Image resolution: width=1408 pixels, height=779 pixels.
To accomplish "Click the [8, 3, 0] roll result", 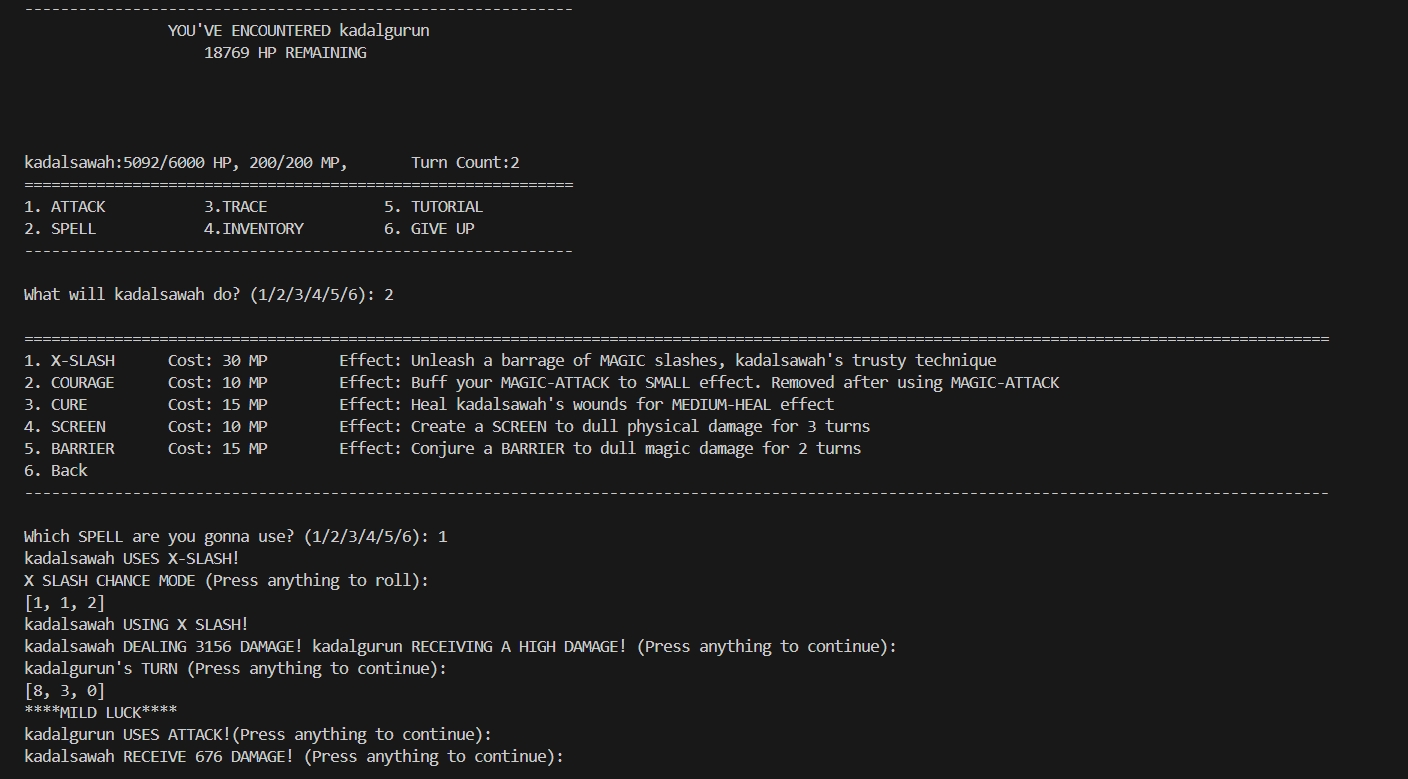I will (64, 691).
